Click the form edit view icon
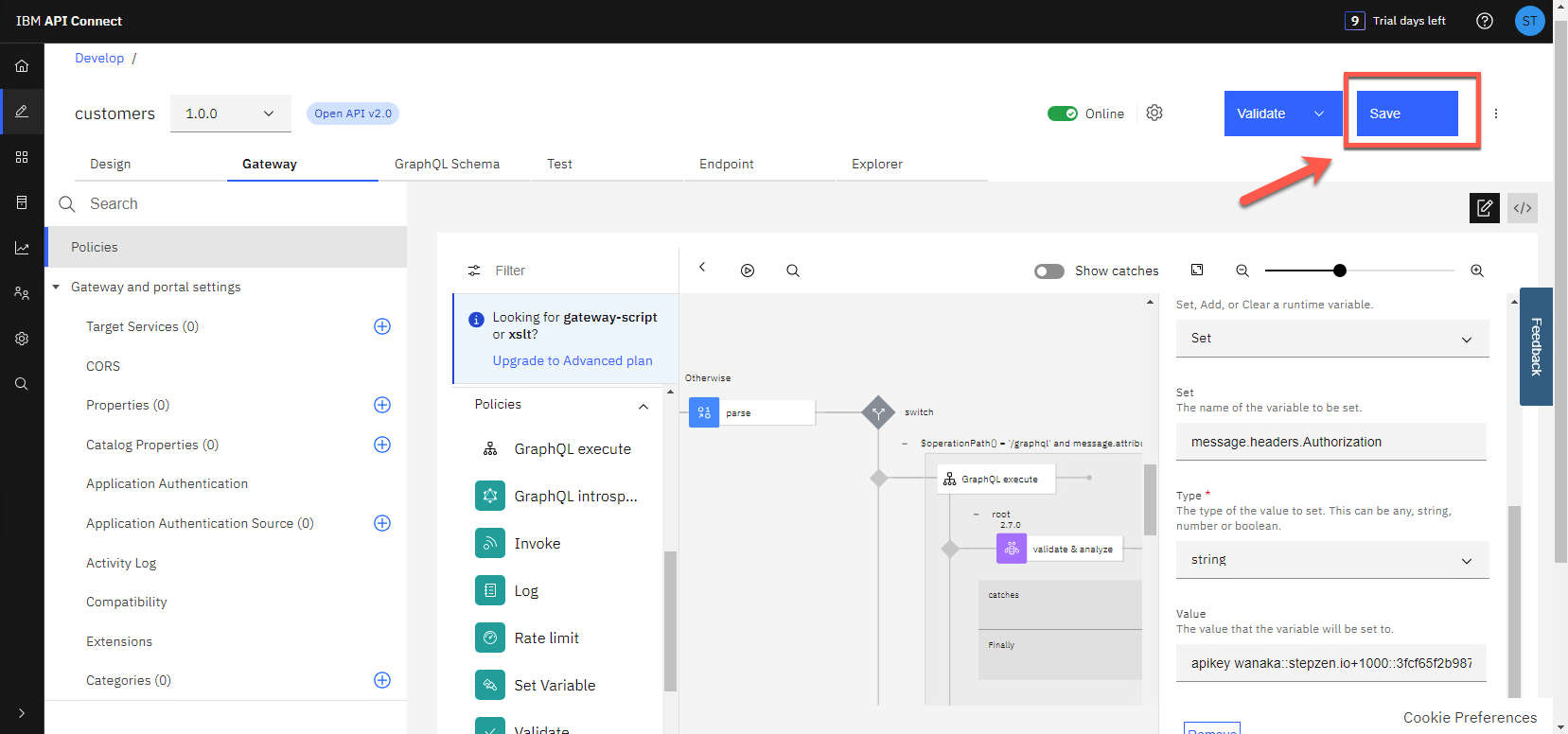 1484,208
